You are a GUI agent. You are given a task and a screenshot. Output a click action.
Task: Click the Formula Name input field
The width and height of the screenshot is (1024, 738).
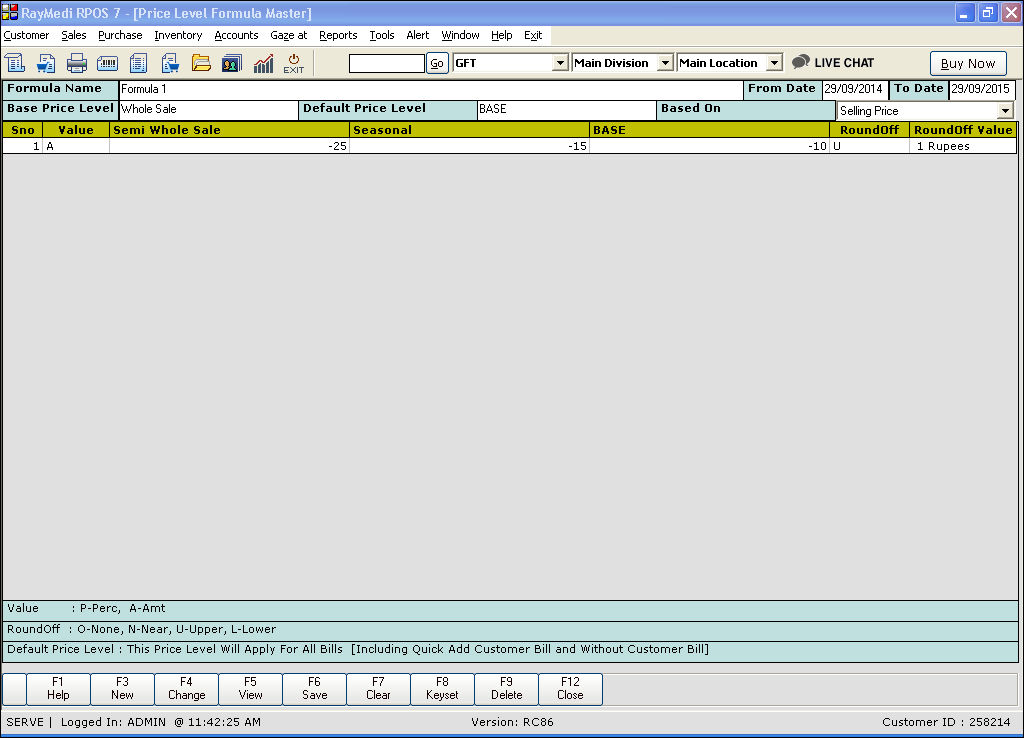430,89
